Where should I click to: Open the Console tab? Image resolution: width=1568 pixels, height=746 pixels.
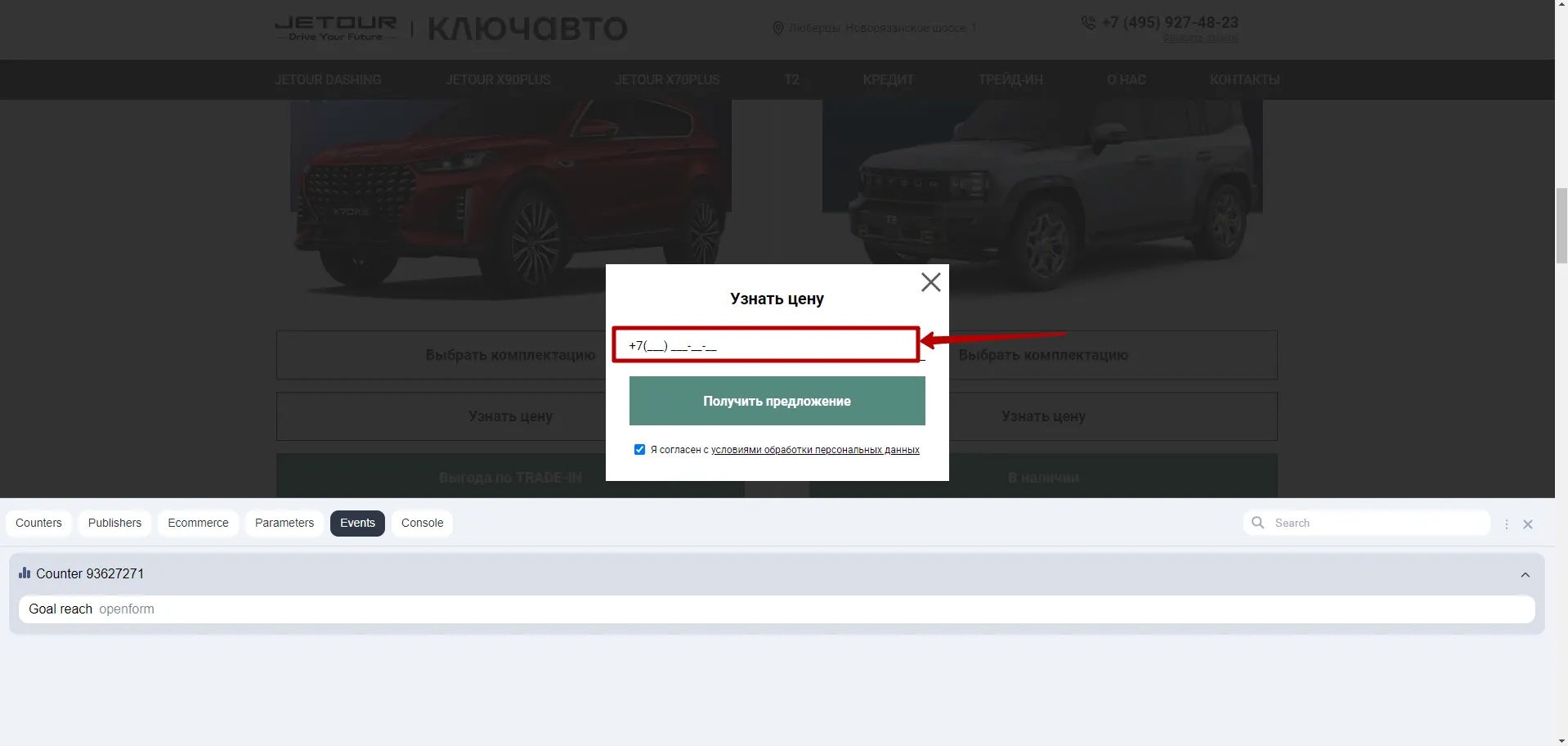point(422,524)
